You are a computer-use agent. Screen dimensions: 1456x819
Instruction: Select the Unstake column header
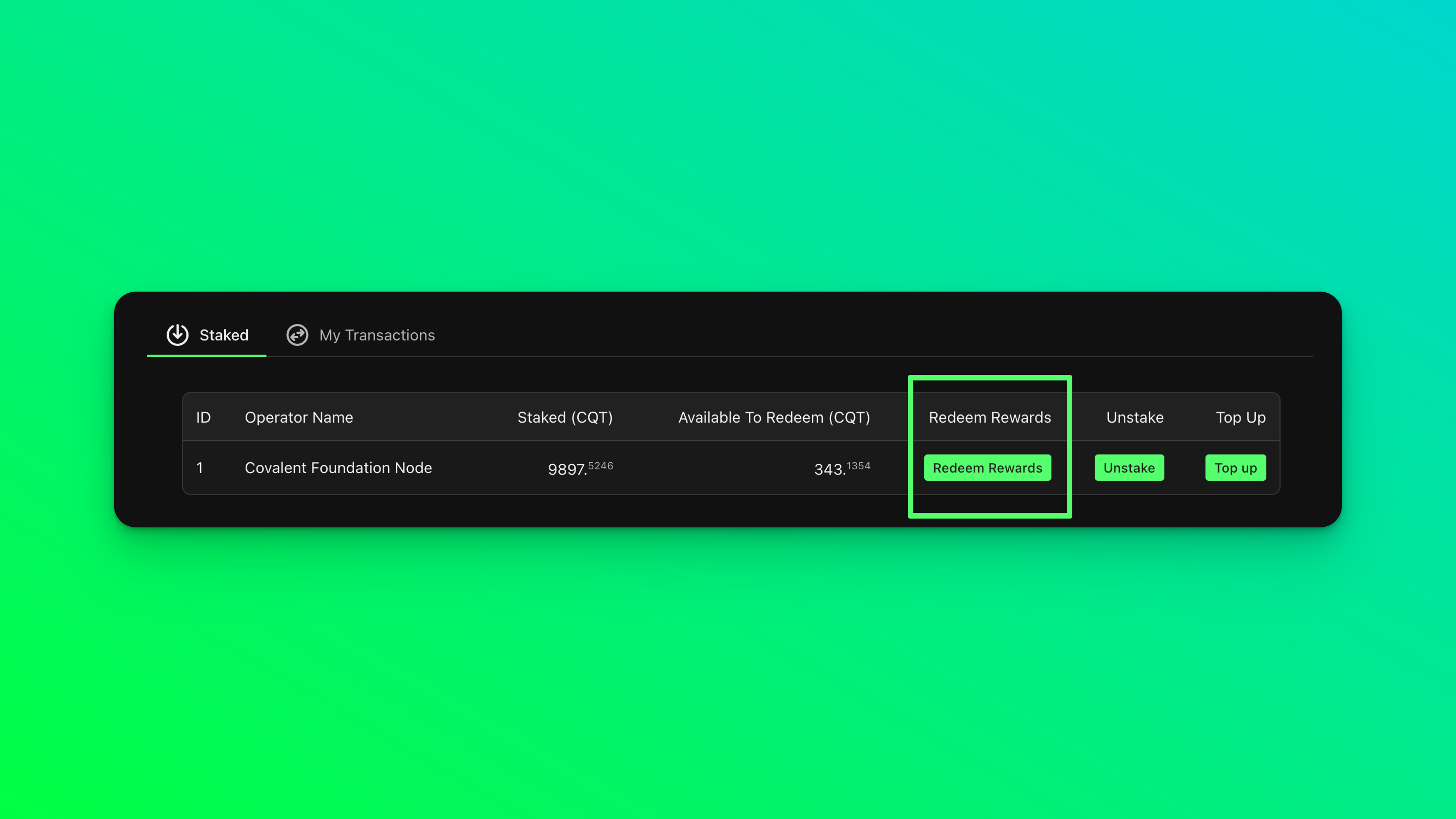pos(1135,417)
